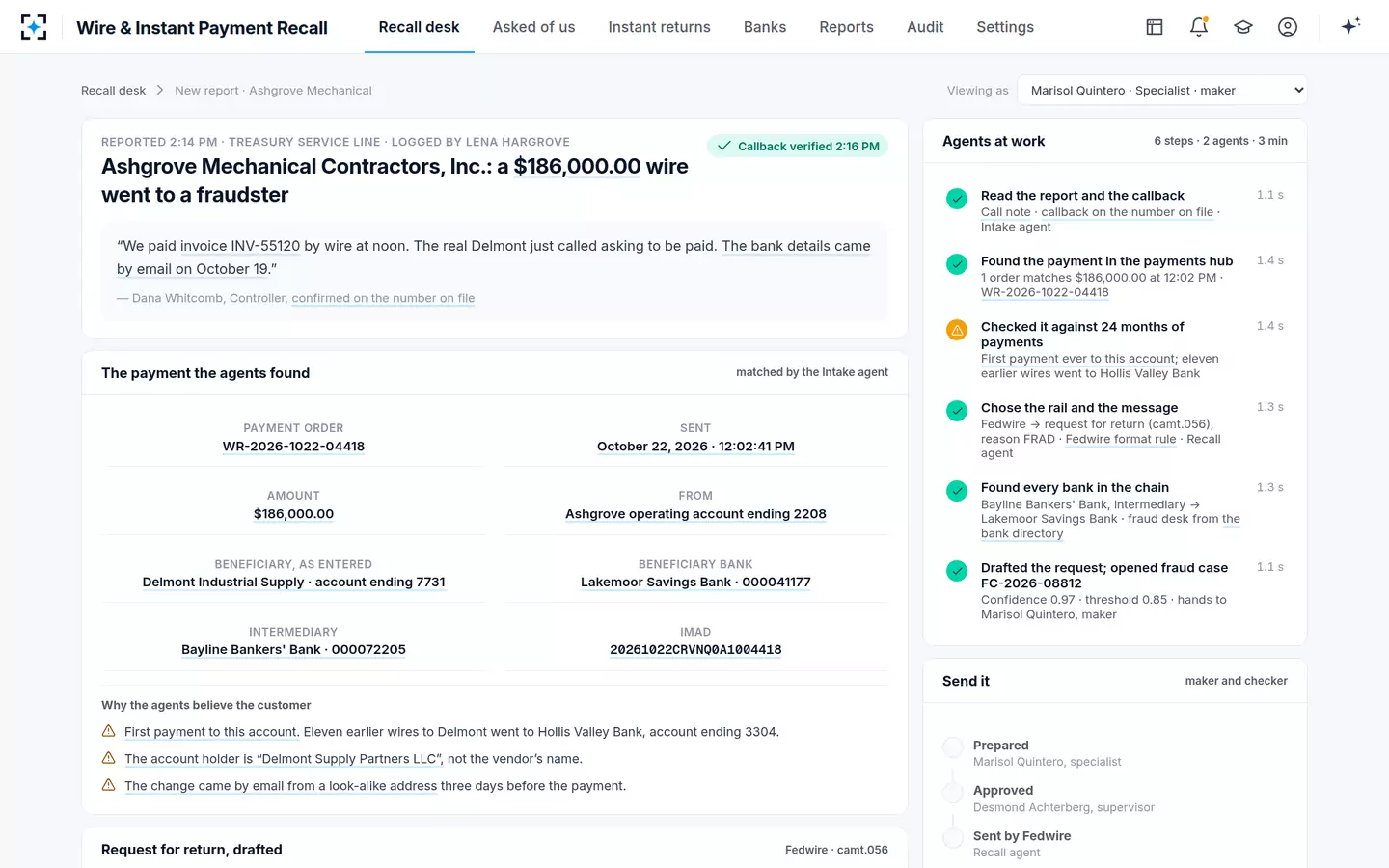The image size is (1389, 868).
Task: Open the notifications bell
Action: (1199, 27)
